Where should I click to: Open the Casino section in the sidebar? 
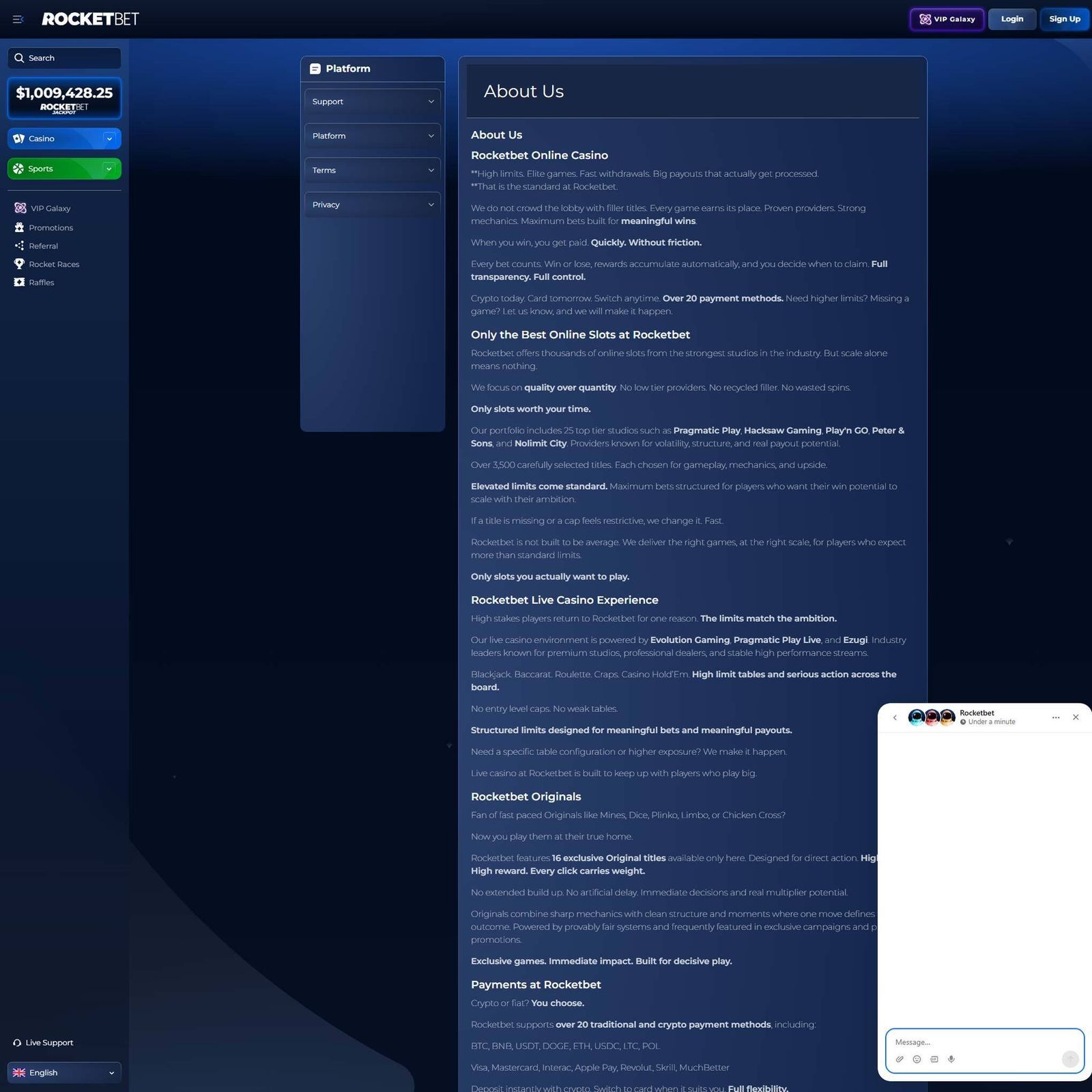[x=64, y=139]
